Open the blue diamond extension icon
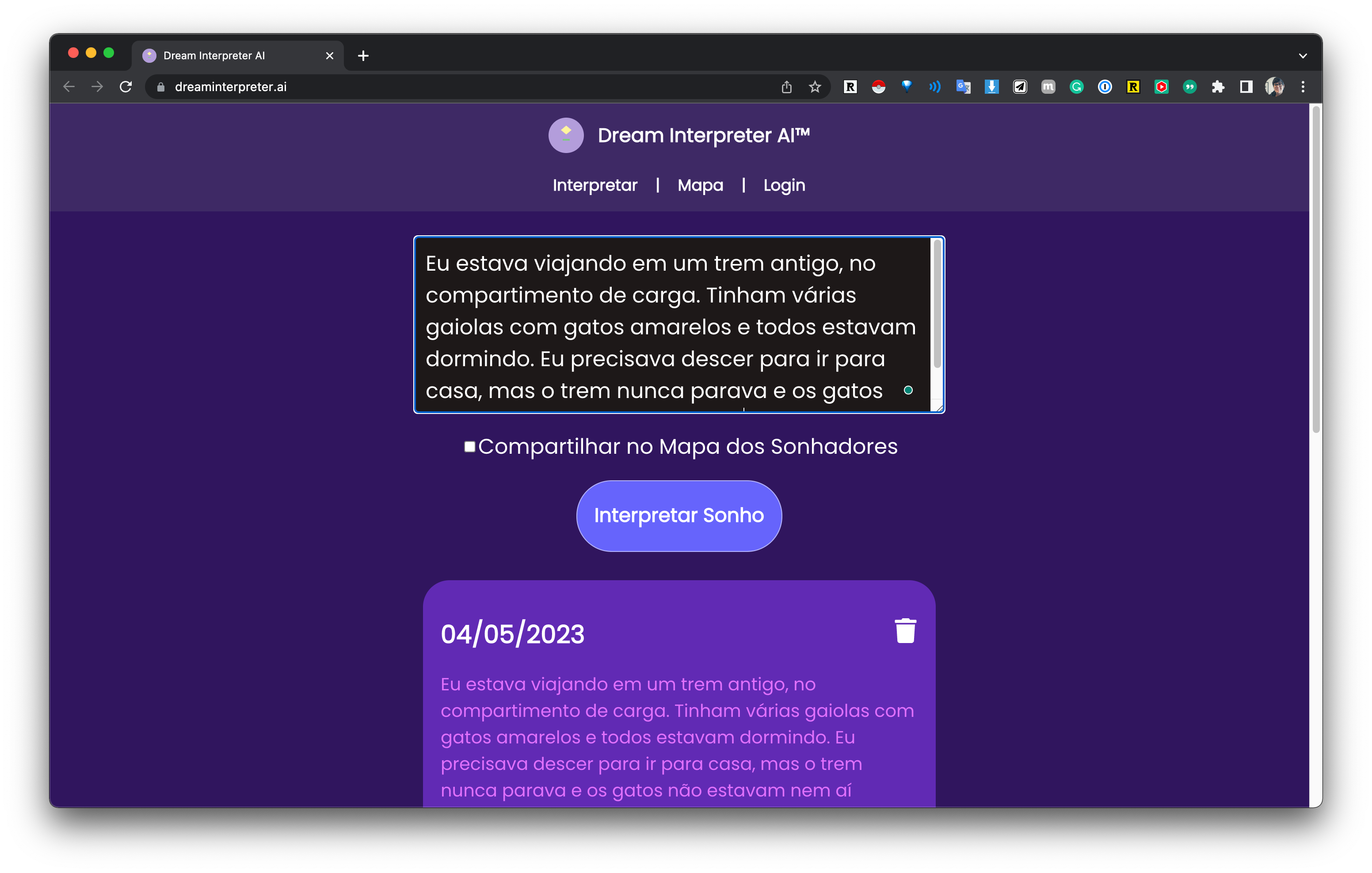Viewport: 1372px width, 873px height. (907, 87)
